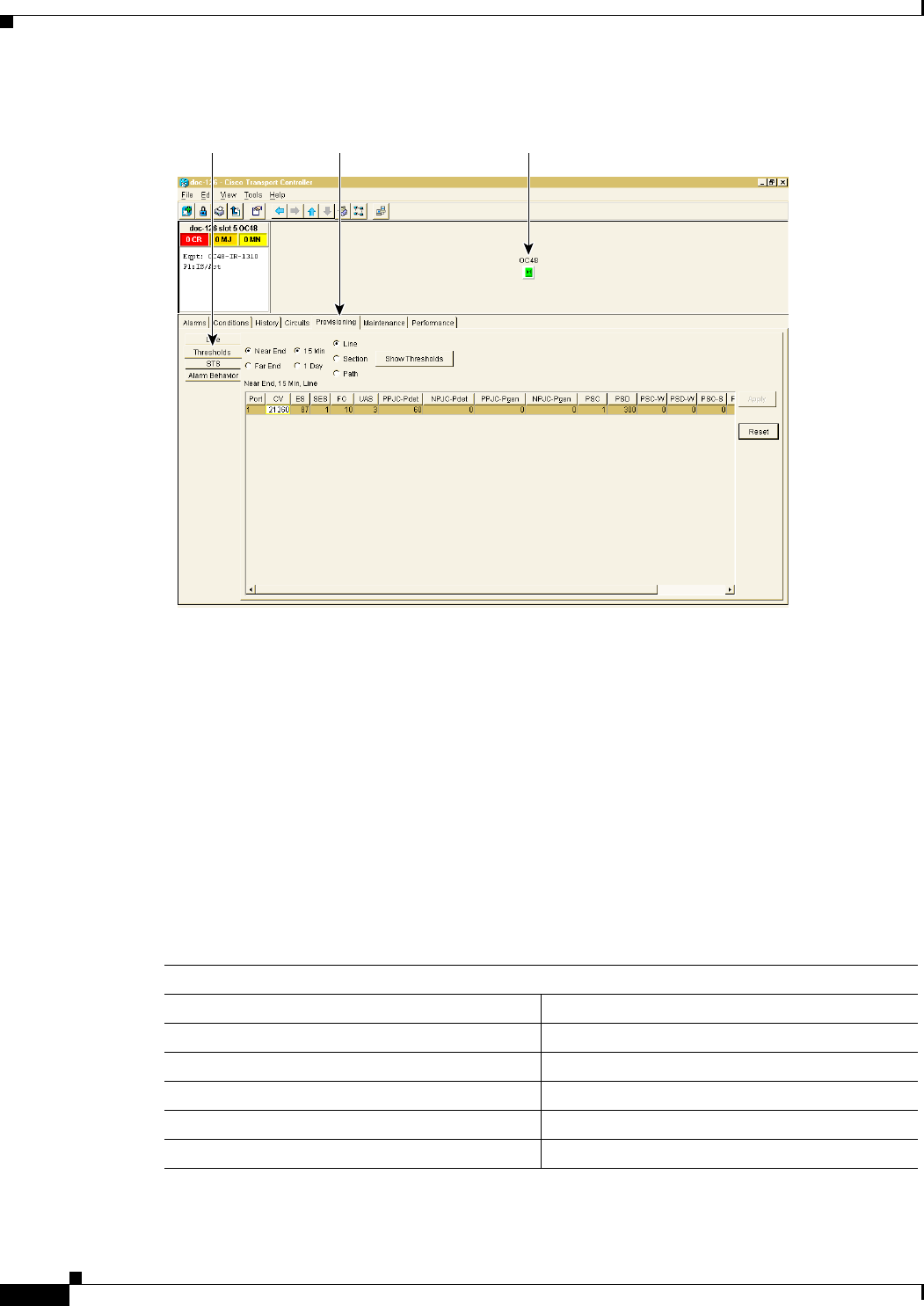Switch to the Maintenance tab
The width and height of the screenshot is (924, 1306).
[384, 323]
